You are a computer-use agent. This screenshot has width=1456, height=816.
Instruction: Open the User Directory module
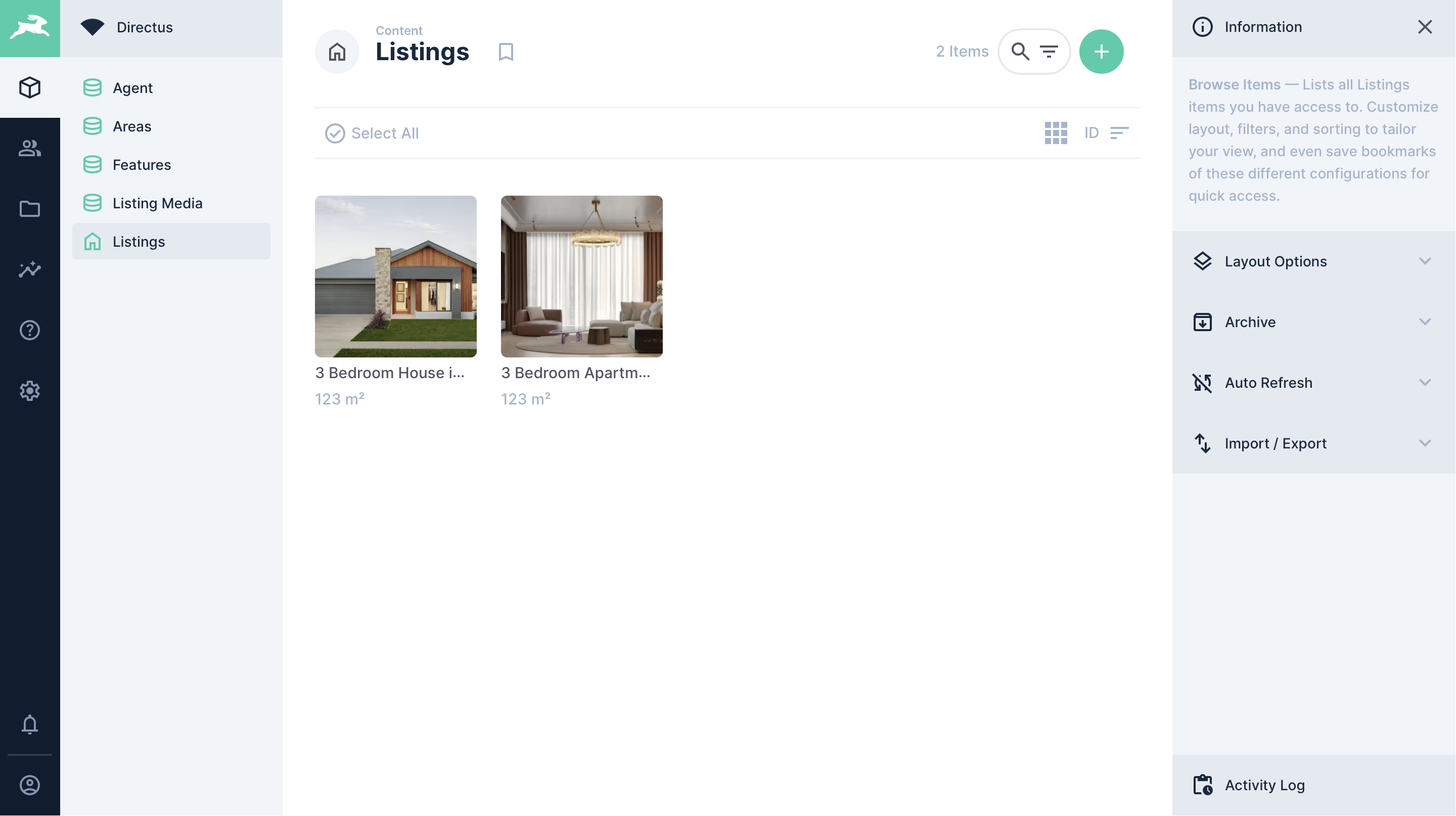tap(29, 148)
